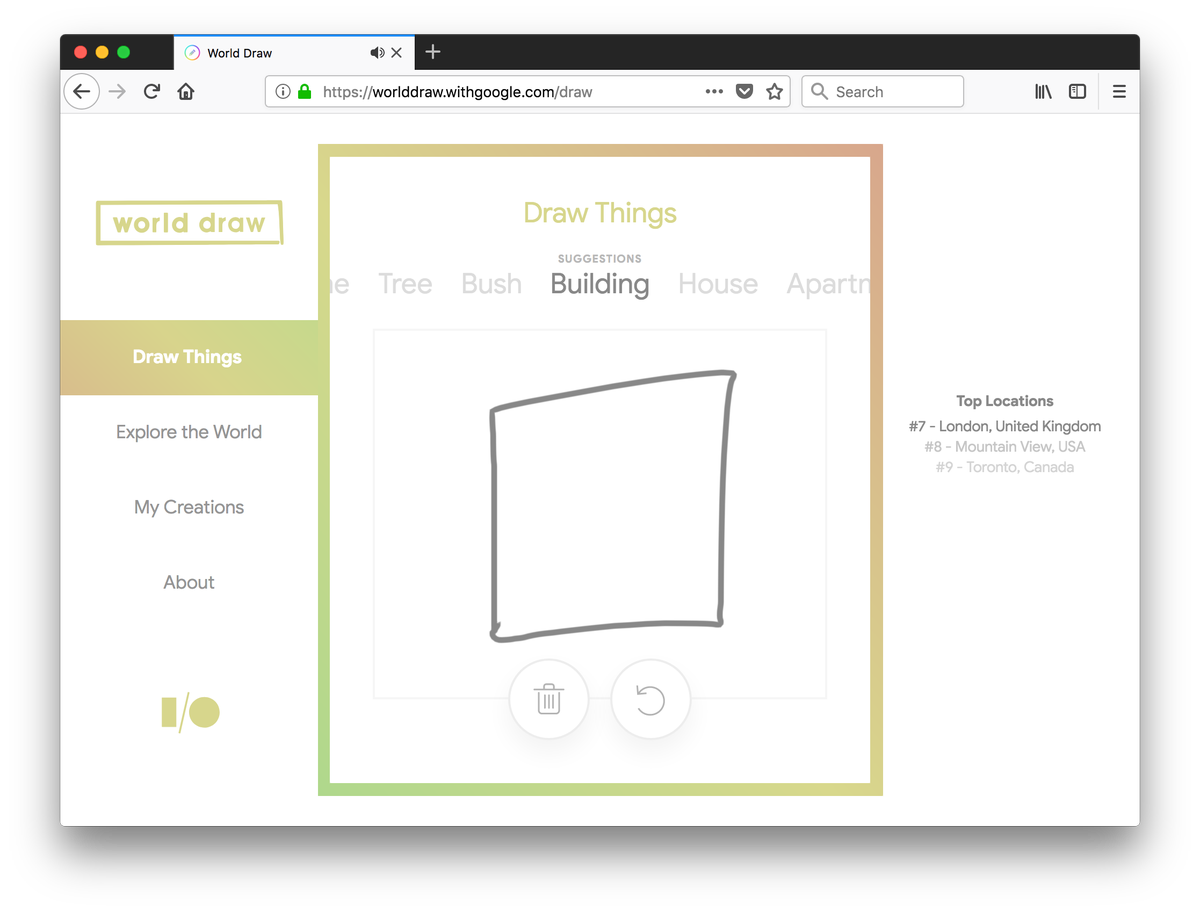Click the browser Search field
Viewport: 1200px width, 912px height.
[x=882, y=92]
